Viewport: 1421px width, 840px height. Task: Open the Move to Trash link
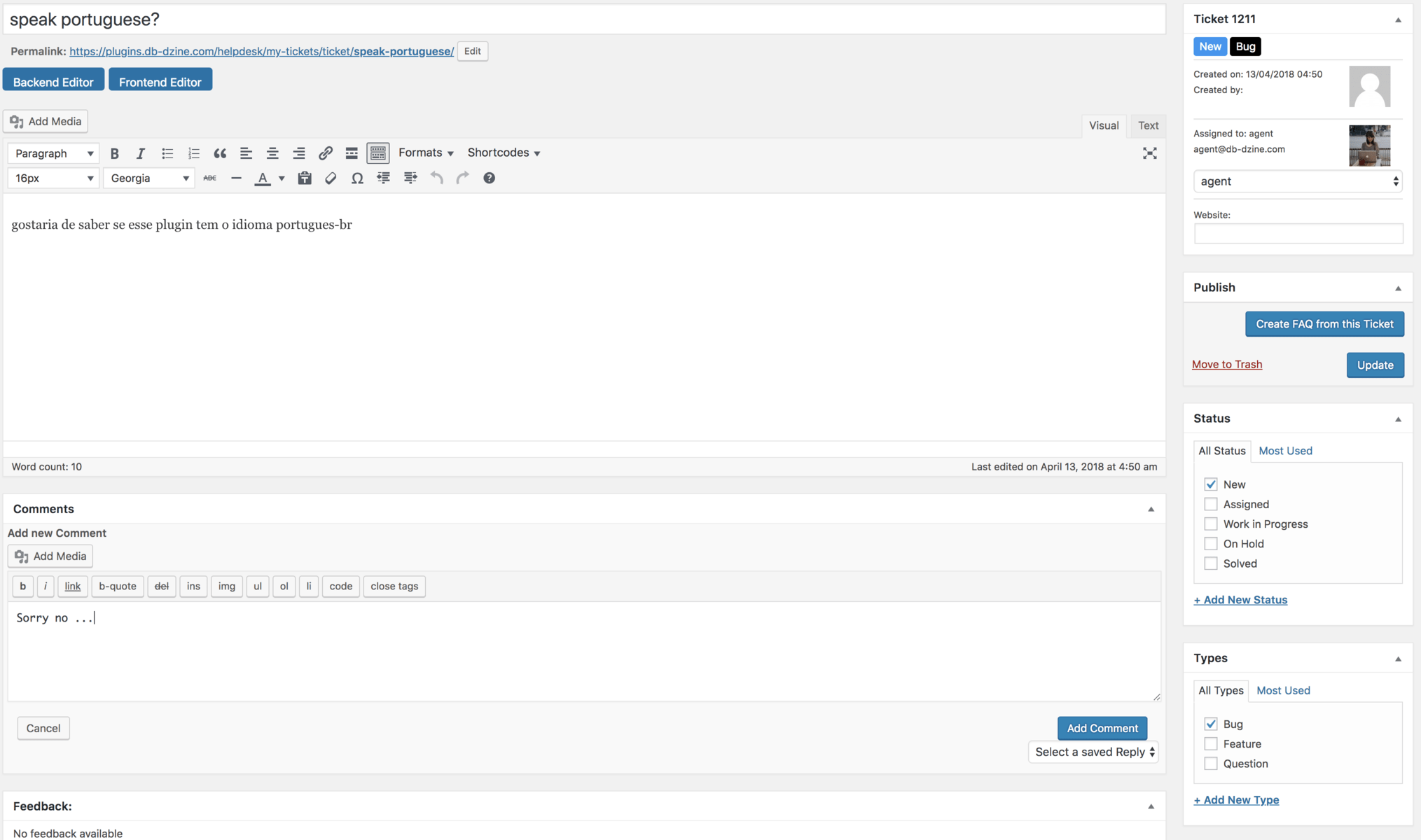tap(1227, 364)
